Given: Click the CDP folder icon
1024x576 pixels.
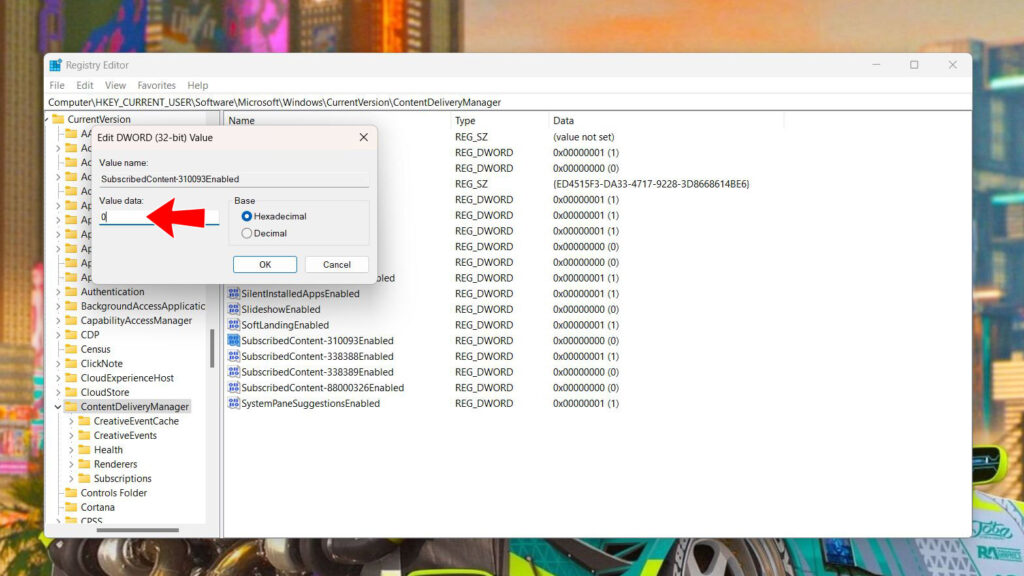Looking at the screenshot, I should [71, 334].
